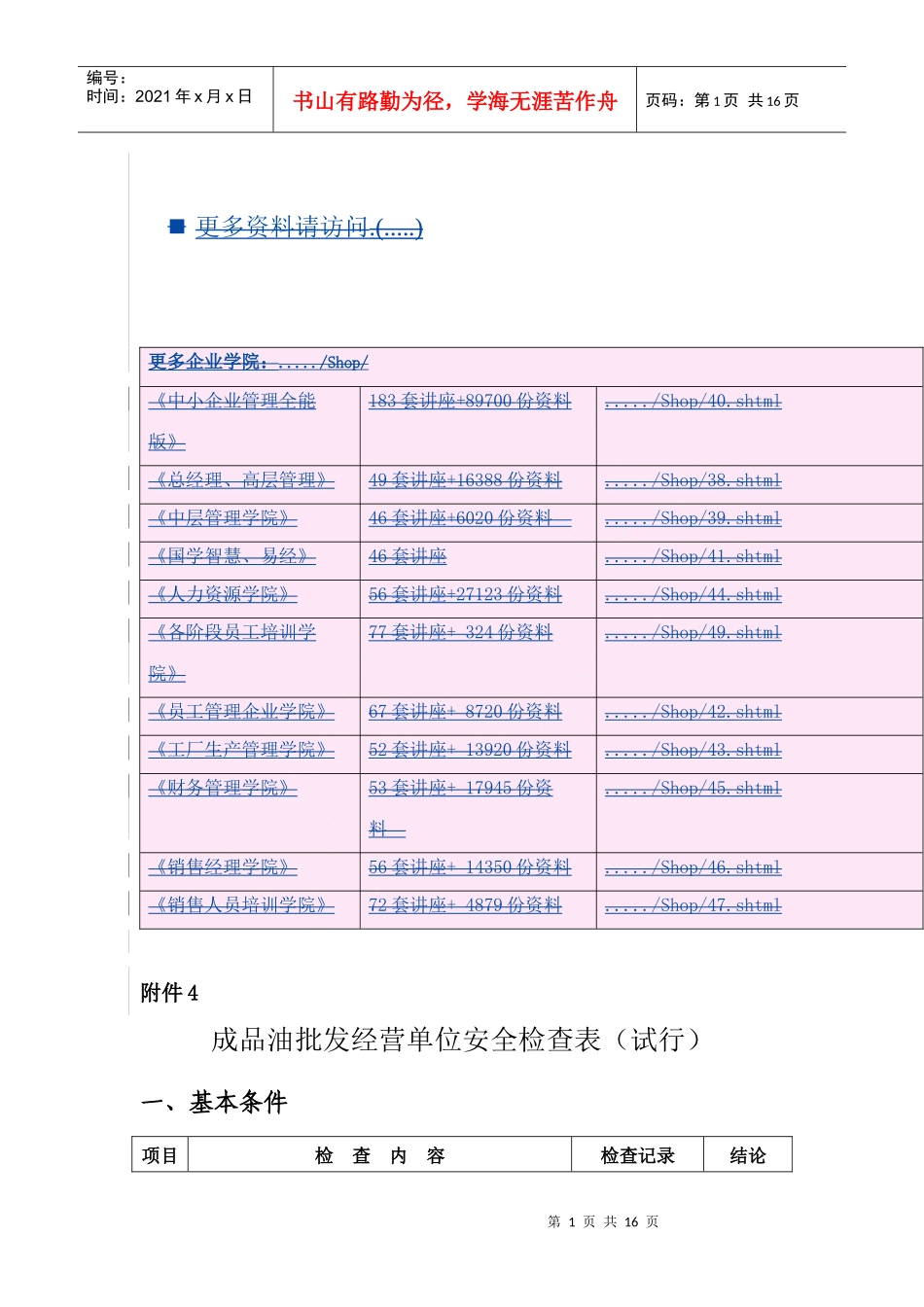Click 56套讲座+27123份资料 link
The height and width of the screenshot is (1307, 924).
(x=465, y=594)
